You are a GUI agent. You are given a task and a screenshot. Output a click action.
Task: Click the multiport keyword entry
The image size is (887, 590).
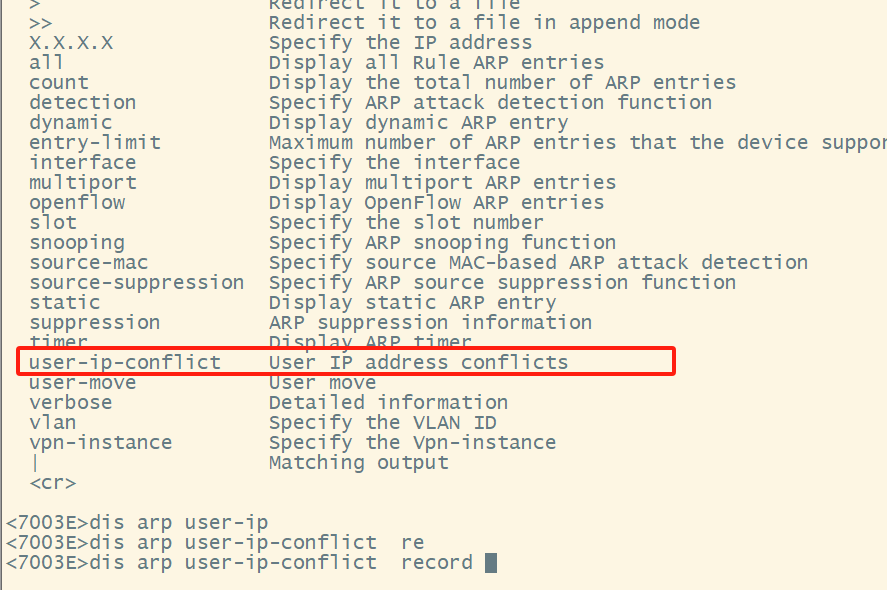[x=82, y=182]
